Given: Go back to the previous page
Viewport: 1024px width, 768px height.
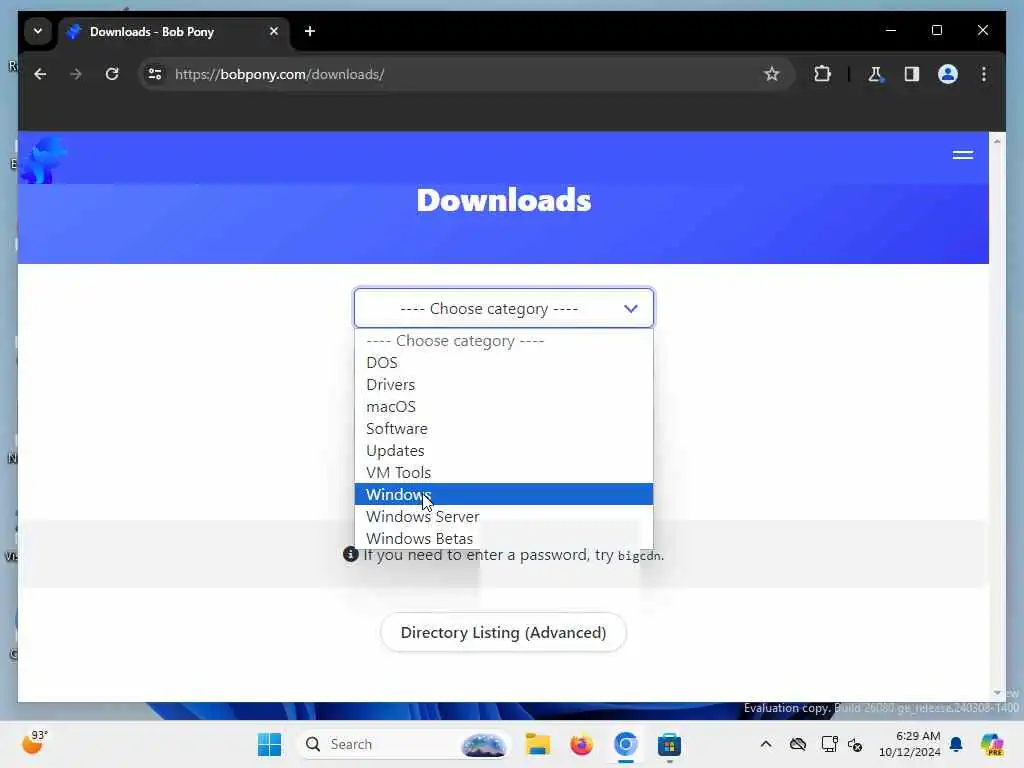Looking at the screenshot, I should point(40,74).
